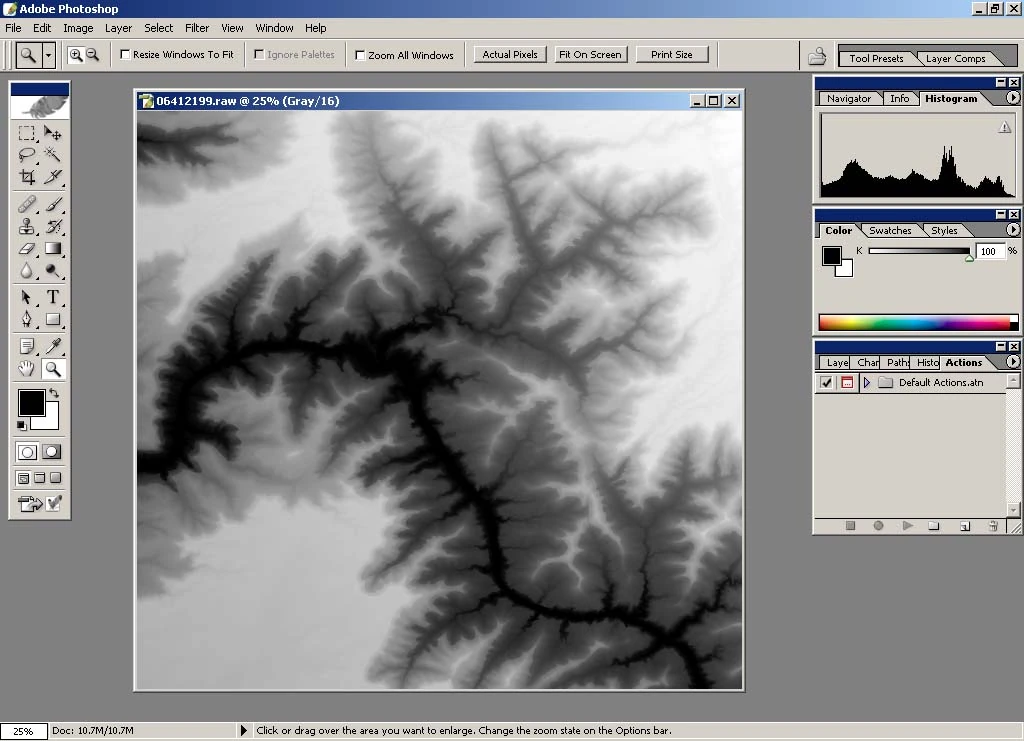The width and height of the screenshot is (1024, 741).
Task: Expand the Default Actions.atn set
Action: tap(867, 382)
